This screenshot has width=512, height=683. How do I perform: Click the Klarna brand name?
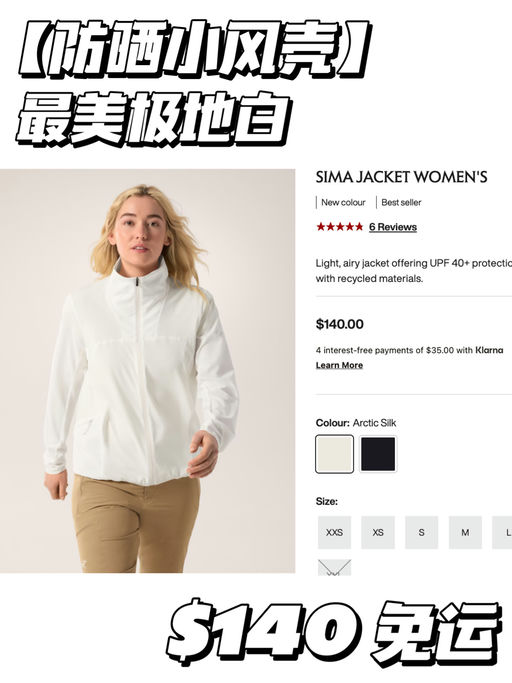489,350
